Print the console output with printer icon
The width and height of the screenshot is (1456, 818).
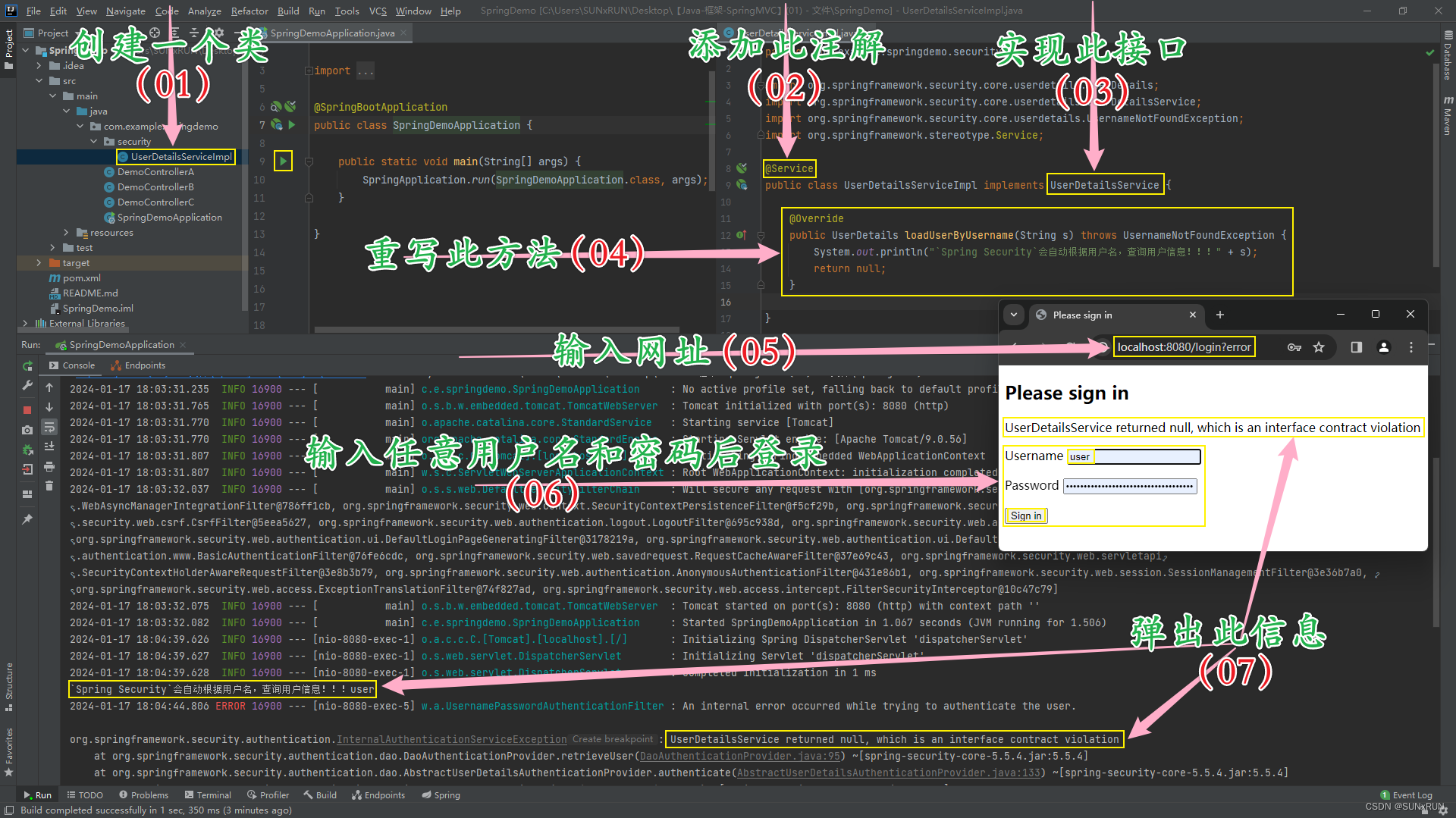click(49, 466)
